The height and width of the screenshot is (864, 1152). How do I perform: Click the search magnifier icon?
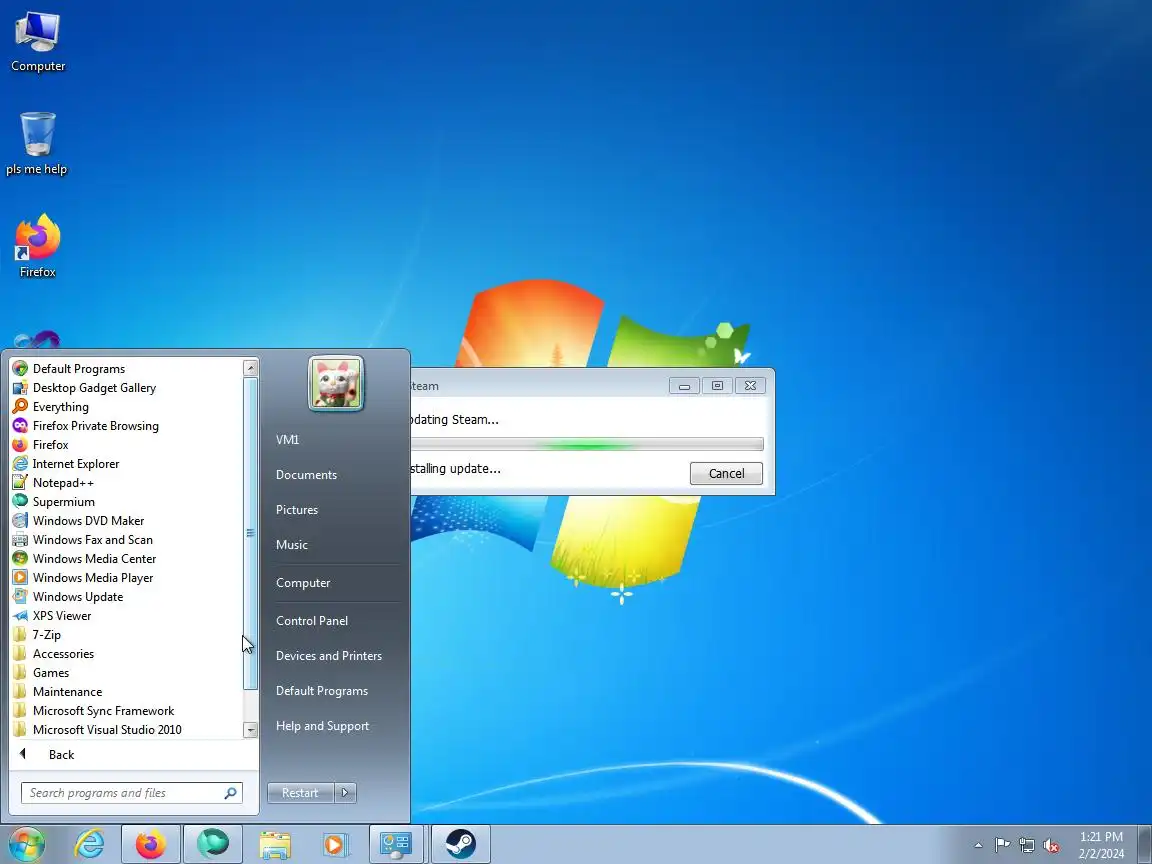pyautogui.click(x=231, y=793)
